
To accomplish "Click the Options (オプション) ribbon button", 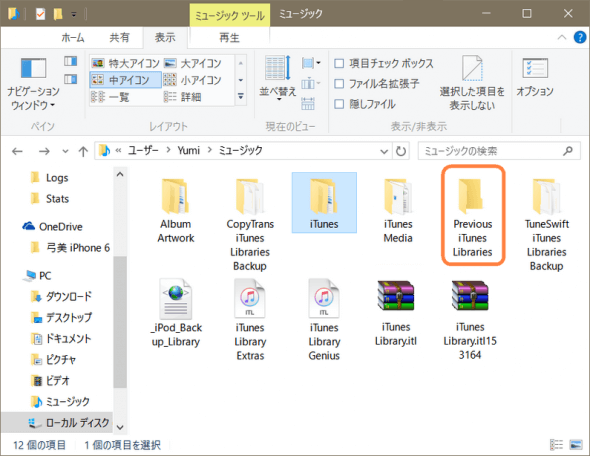I will pos(535,78).
